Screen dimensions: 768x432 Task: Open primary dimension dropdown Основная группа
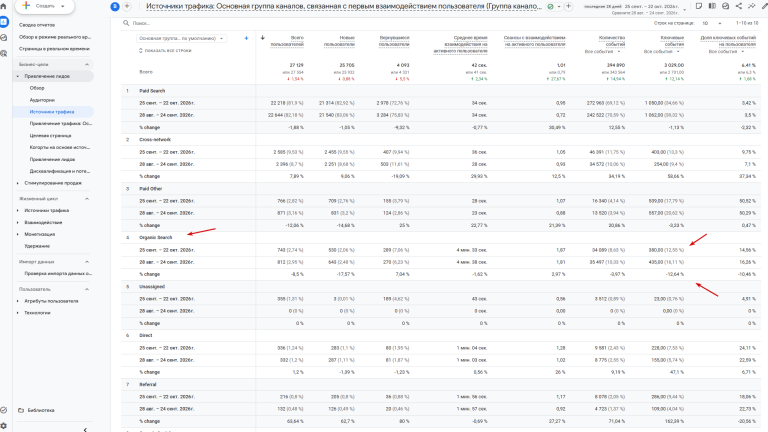coord(181,38)
